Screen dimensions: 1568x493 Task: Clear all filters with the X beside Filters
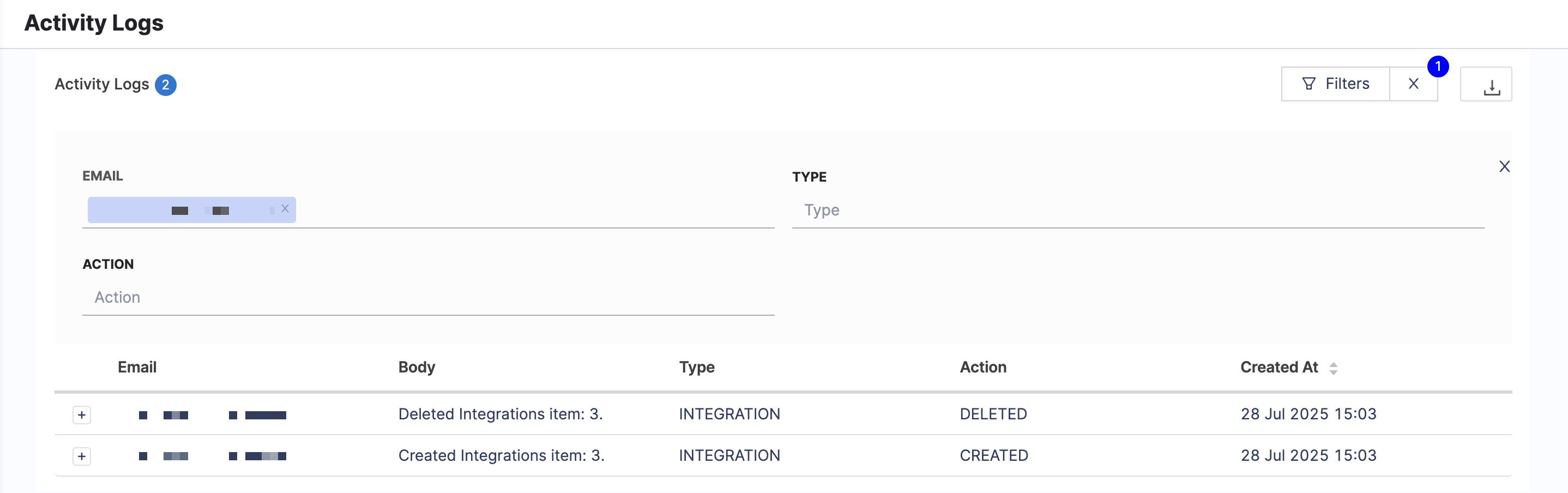click(x=1413, y=84)
